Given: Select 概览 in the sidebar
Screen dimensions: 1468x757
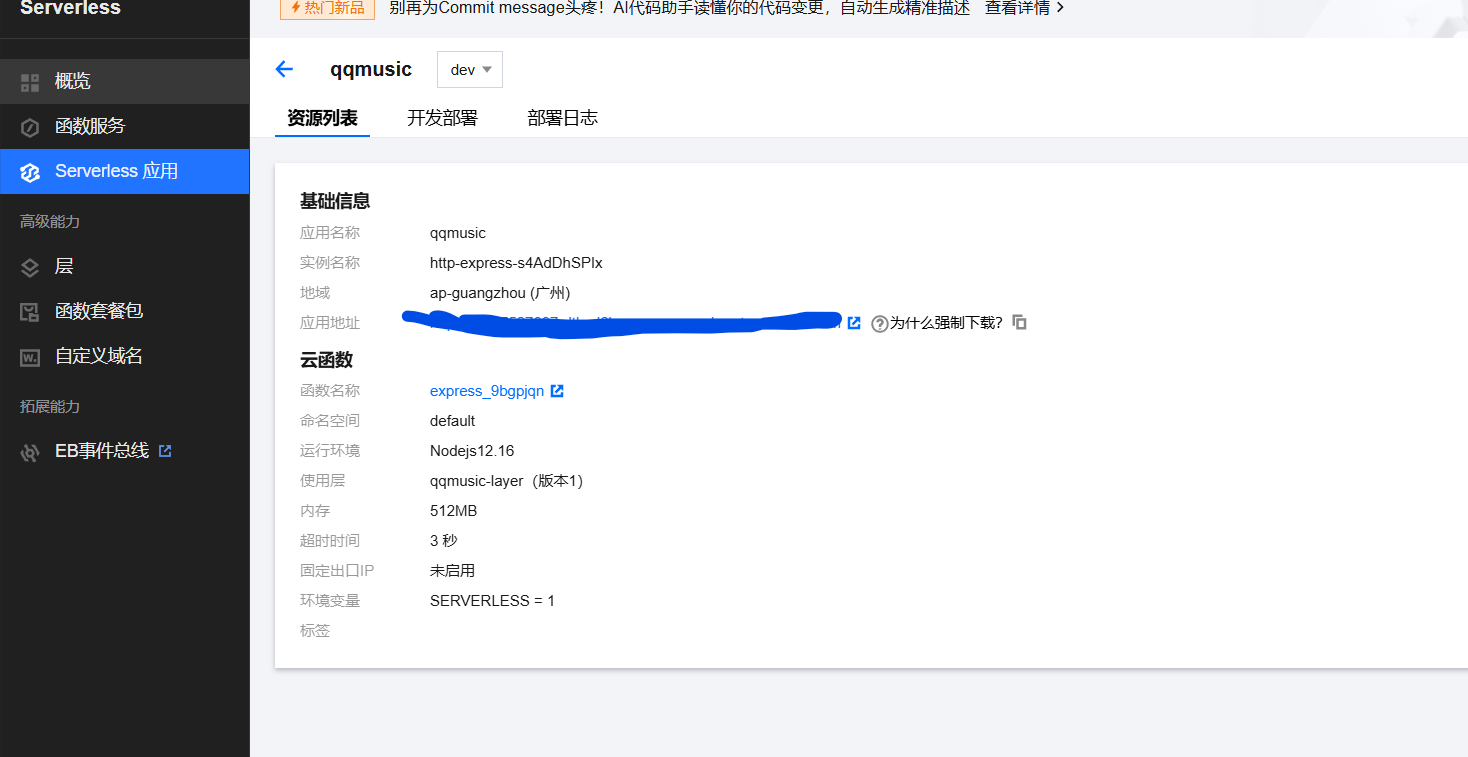Looking at the screenshot, I should pyautogui.click(x=124, y=82).
